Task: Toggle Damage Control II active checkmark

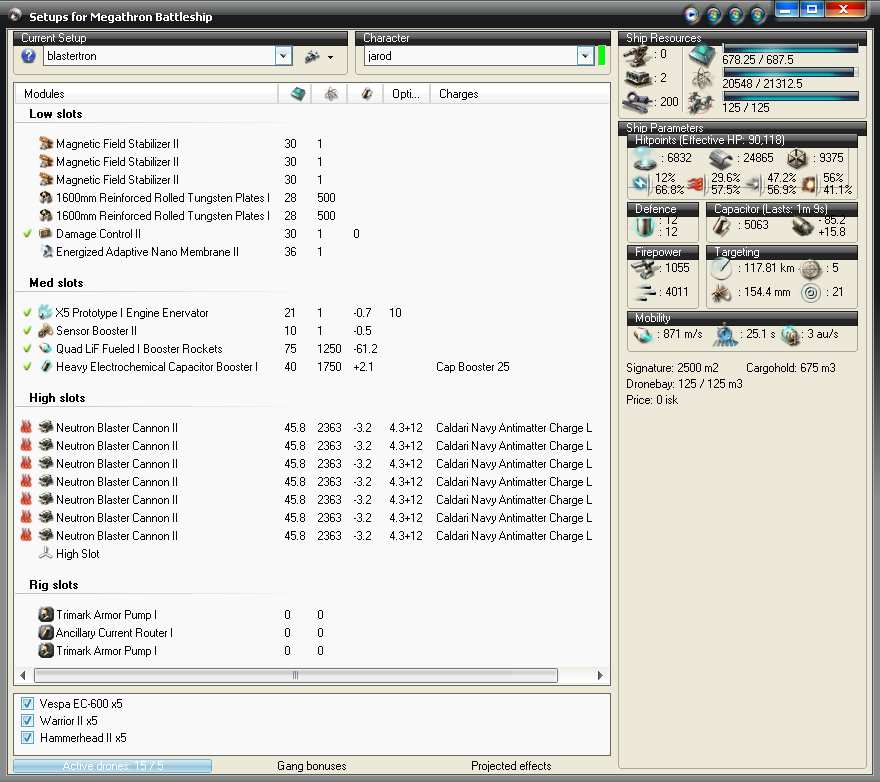Action: click(27, 234)
